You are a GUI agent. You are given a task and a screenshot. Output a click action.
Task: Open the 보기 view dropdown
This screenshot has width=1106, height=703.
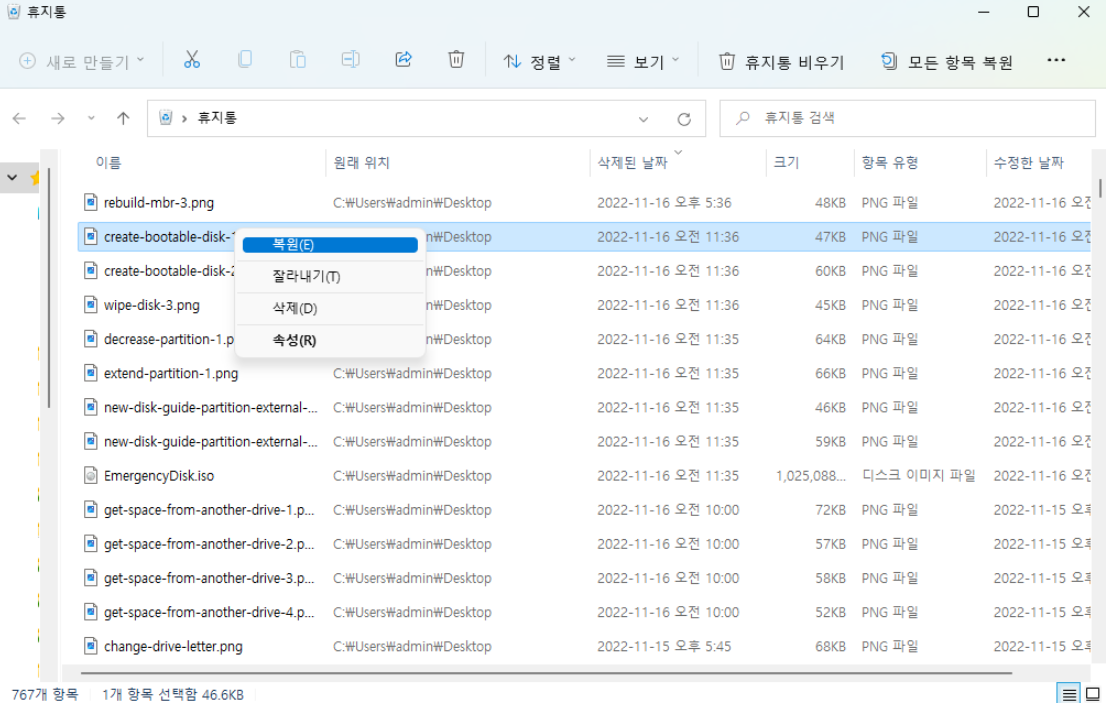tap(643, 61)
